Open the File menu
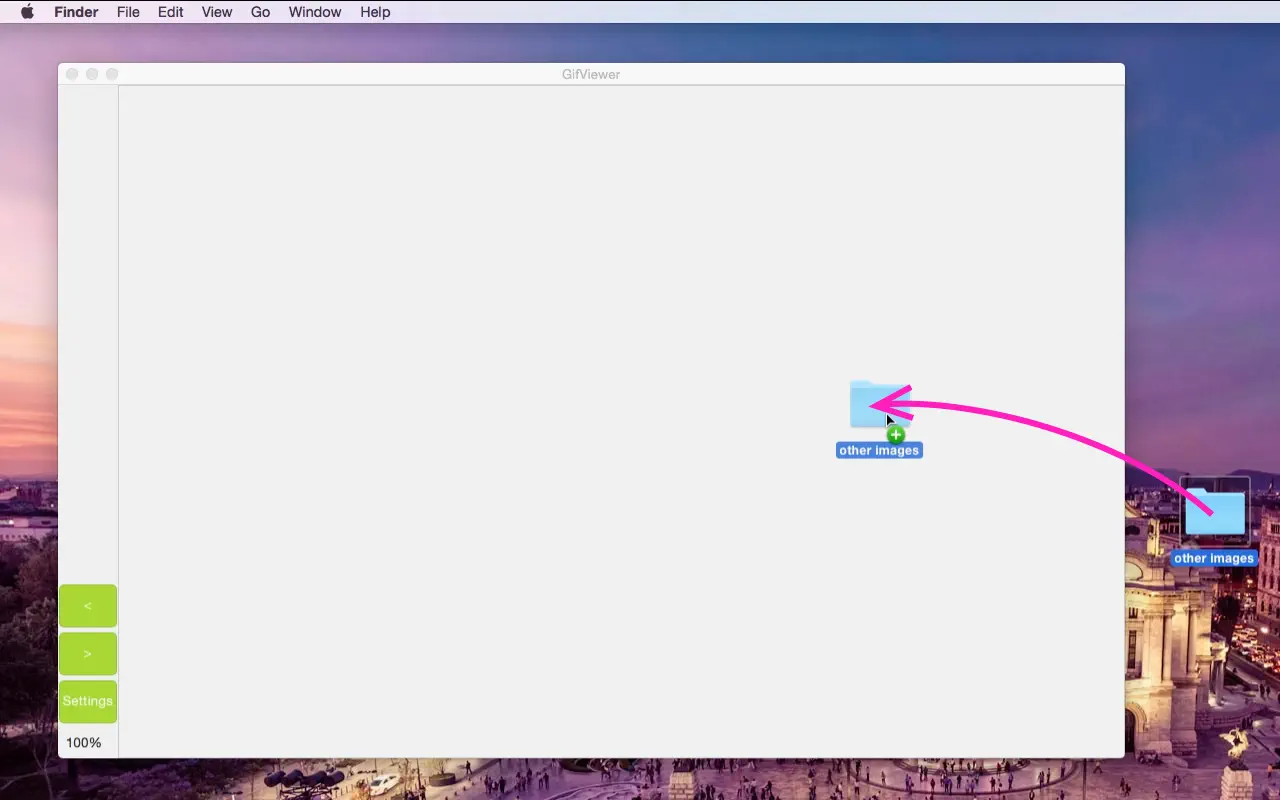 (128, 11)
